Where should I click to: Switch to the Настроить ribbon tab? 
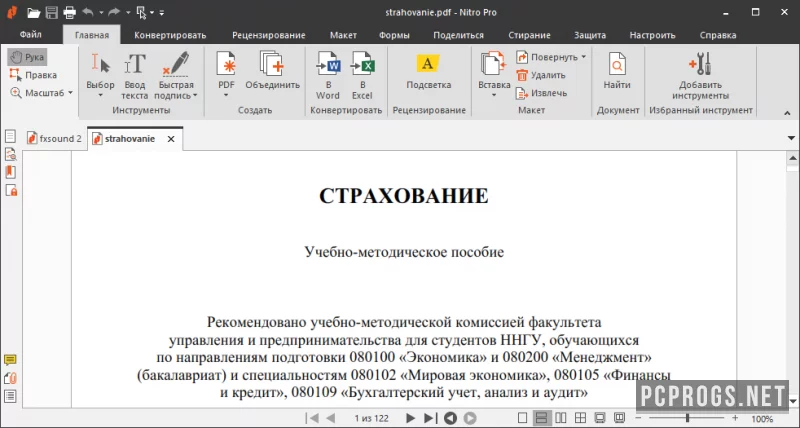[x=652, y=35]
